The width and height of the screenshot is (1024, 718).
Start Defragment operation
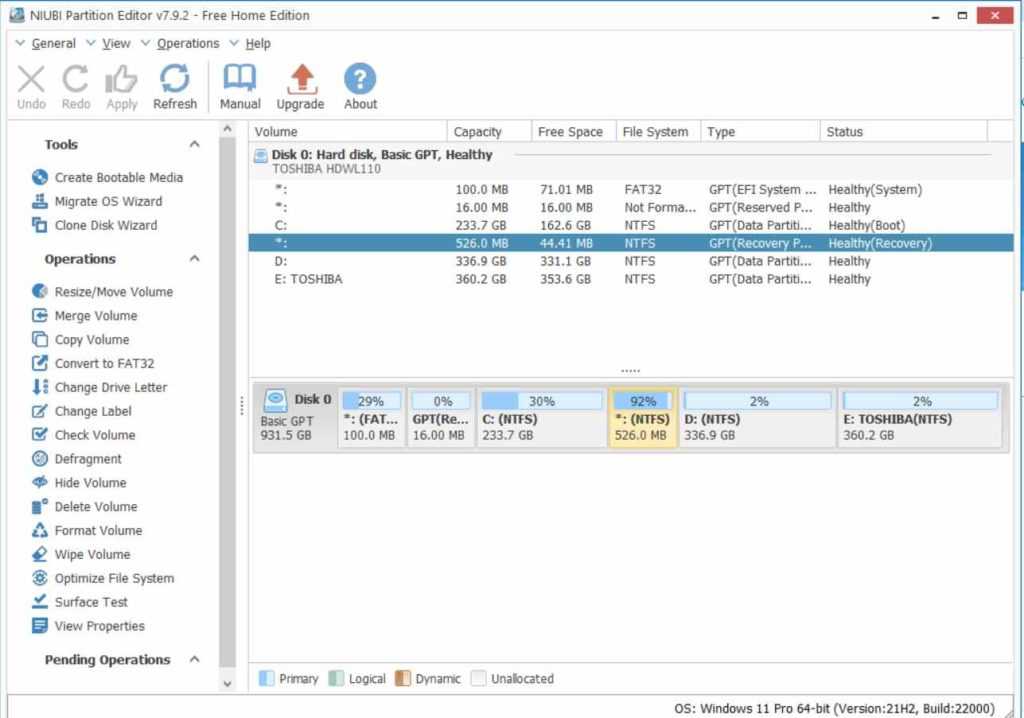click(76, 459)
